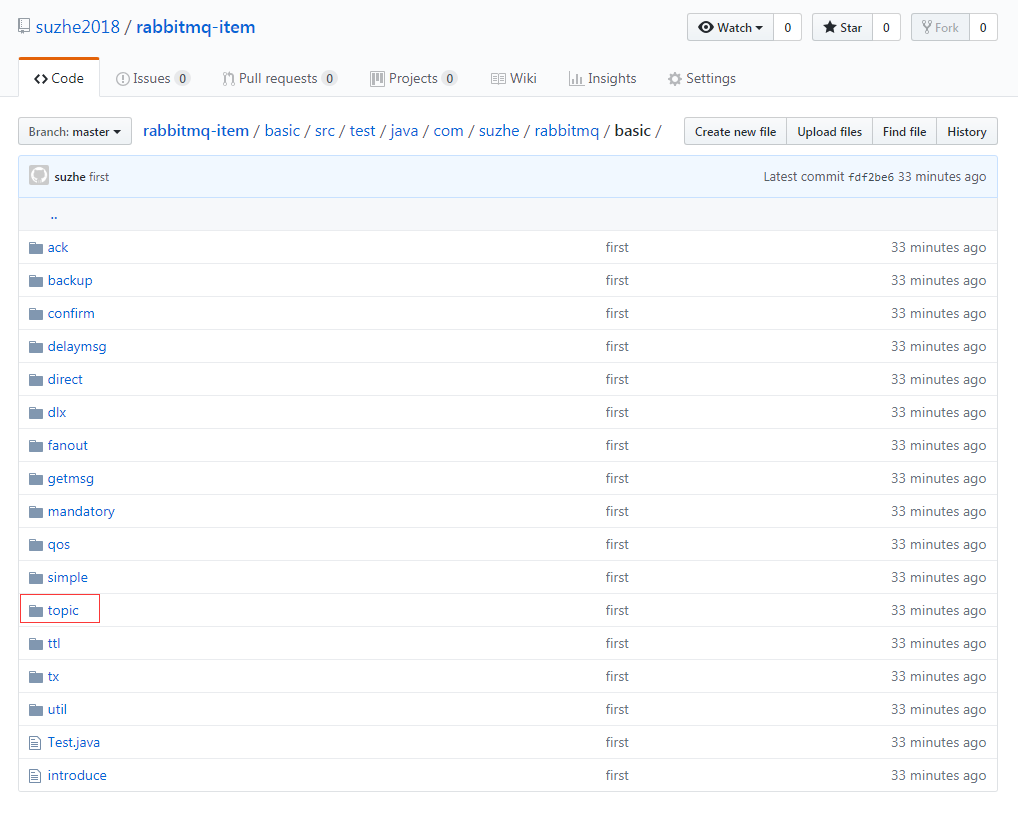Open the rabbitmq-item repository title link
The image size is (1018, 826).
point(195,27)
